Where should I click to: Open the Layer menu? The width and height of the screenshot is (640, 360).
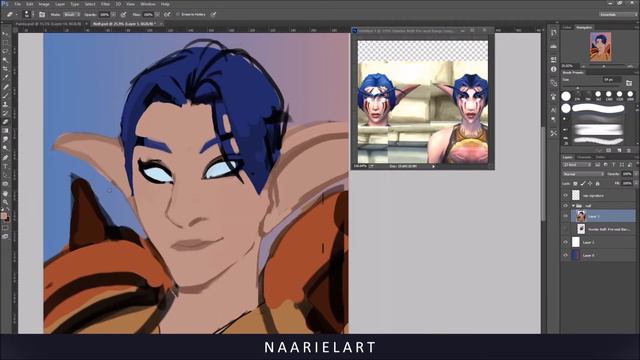(60, 4)
